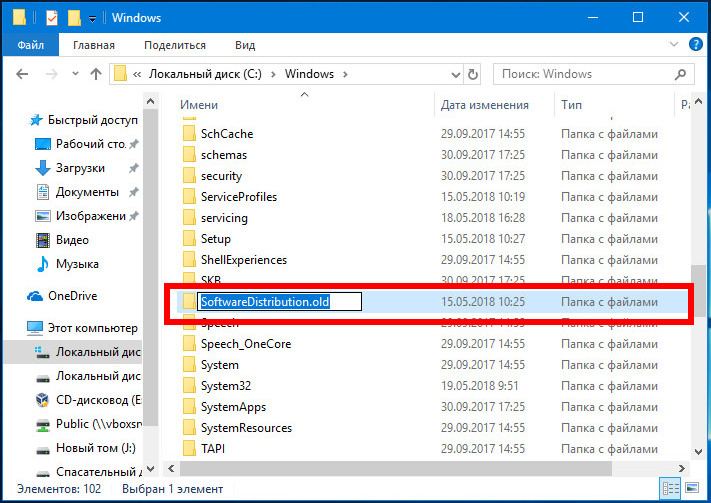Select the Speech_OneCore folder
Screen dimensions: 711x503
click(x=246, y=344)
